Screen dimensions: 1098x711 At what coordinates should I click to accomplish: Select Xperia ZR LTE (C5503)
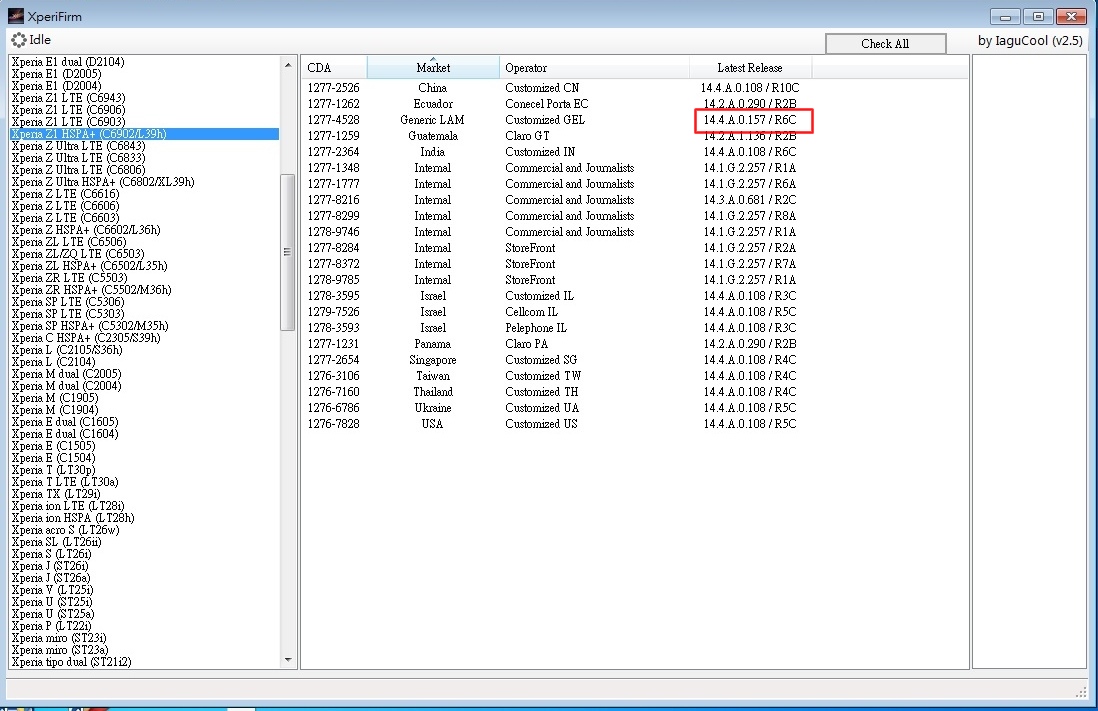(x=69, y=277)
